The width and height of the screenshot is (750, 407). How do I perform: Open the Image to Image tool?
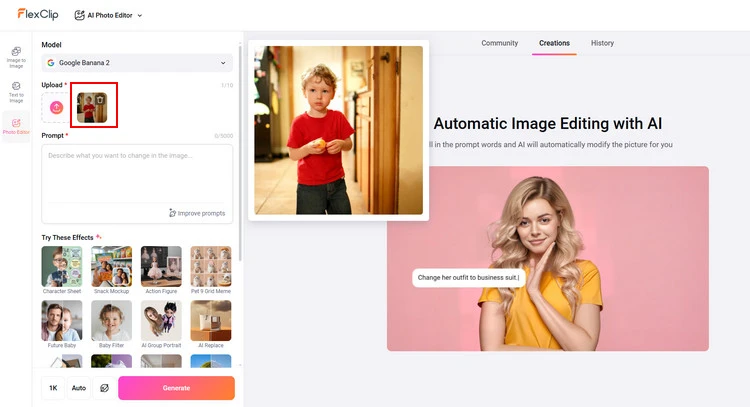[16, 57]
